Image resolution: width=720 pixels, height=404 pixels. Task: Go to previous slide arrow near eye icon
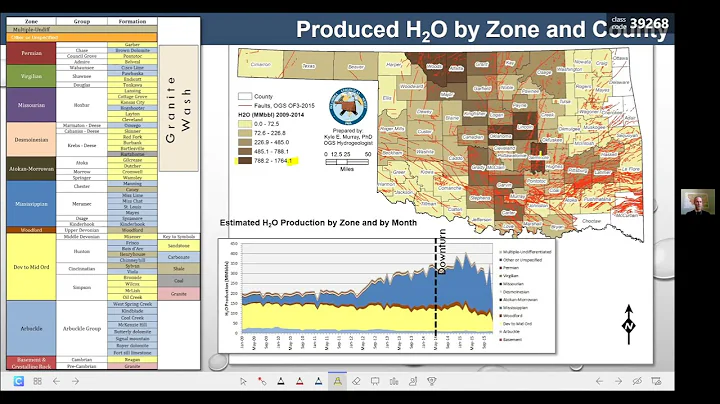point(599,381)
